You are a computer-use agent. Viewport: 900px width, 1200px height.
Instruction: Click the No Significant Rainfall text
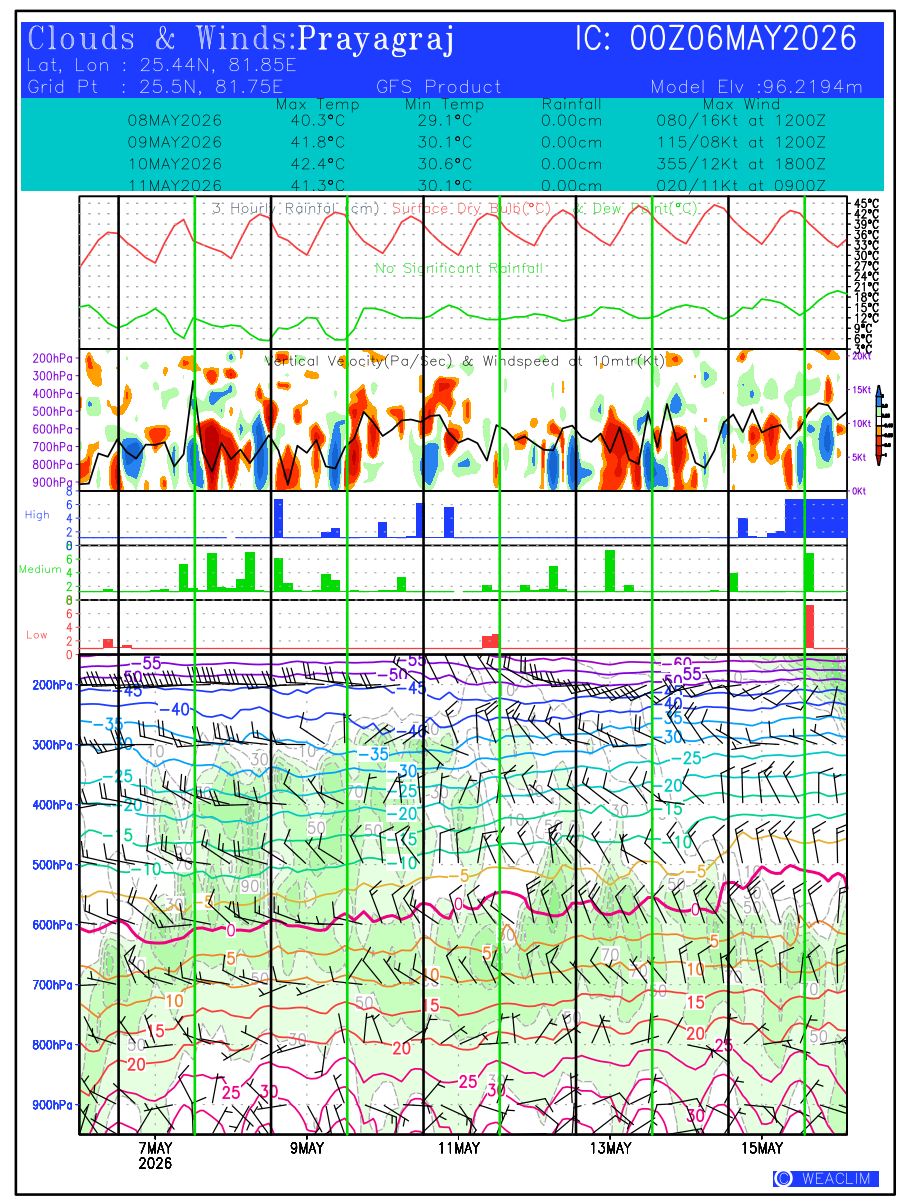(459, 268)
